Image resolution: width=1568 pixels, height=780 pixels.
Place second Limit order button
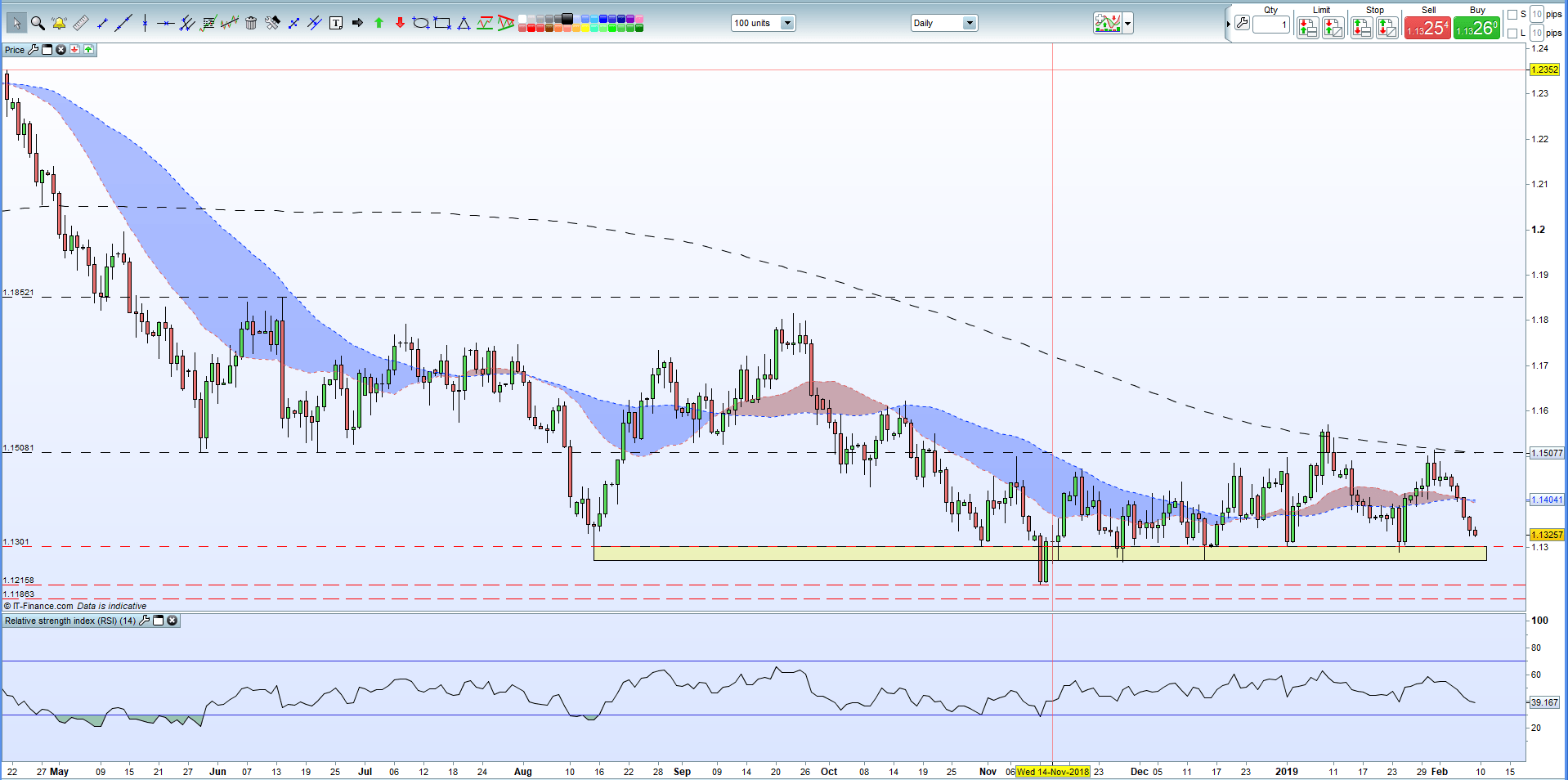pyautogui.click(x=1333, y=28)
